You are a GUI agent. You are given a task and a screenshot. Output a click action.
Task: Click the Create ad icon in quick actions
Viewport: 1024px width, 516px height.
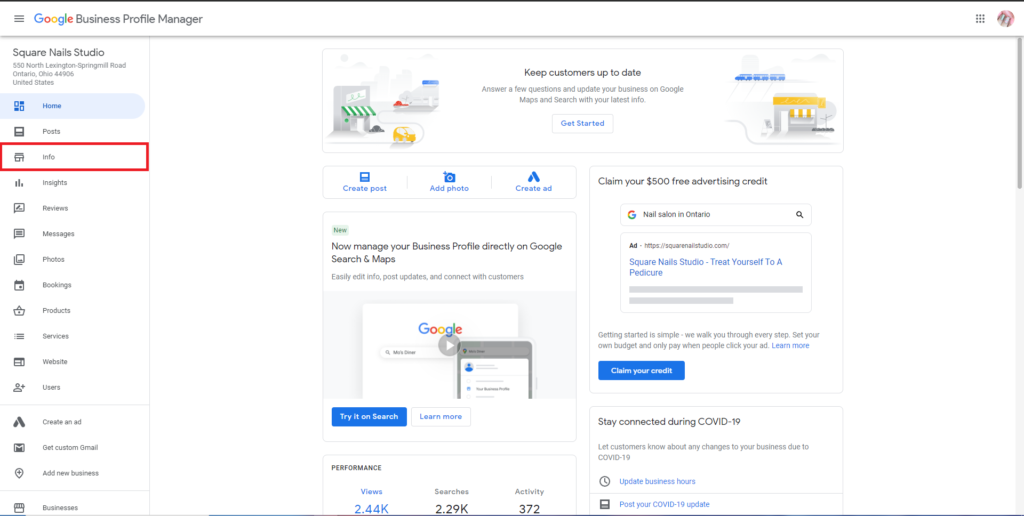coord(534,177)
